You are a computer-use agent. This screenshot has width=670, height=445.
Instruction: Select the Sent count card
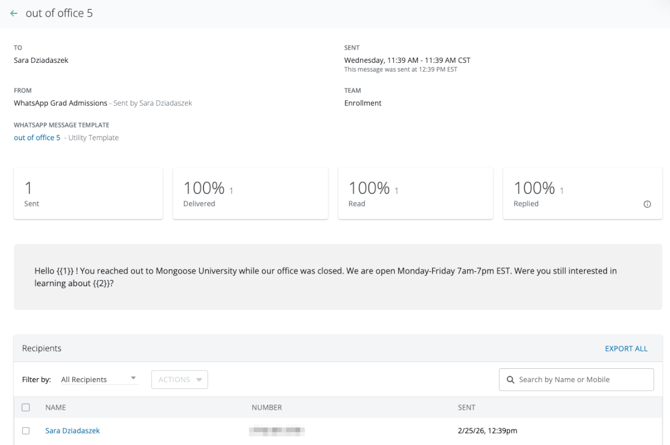[88, 193]
